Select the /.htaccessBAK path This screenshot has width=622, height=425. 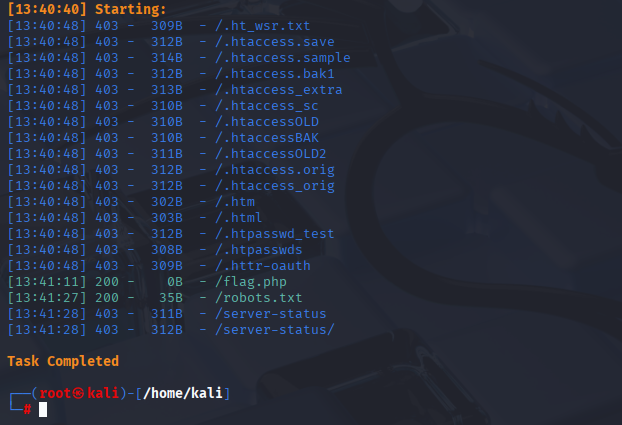click(x=267, y=138)
